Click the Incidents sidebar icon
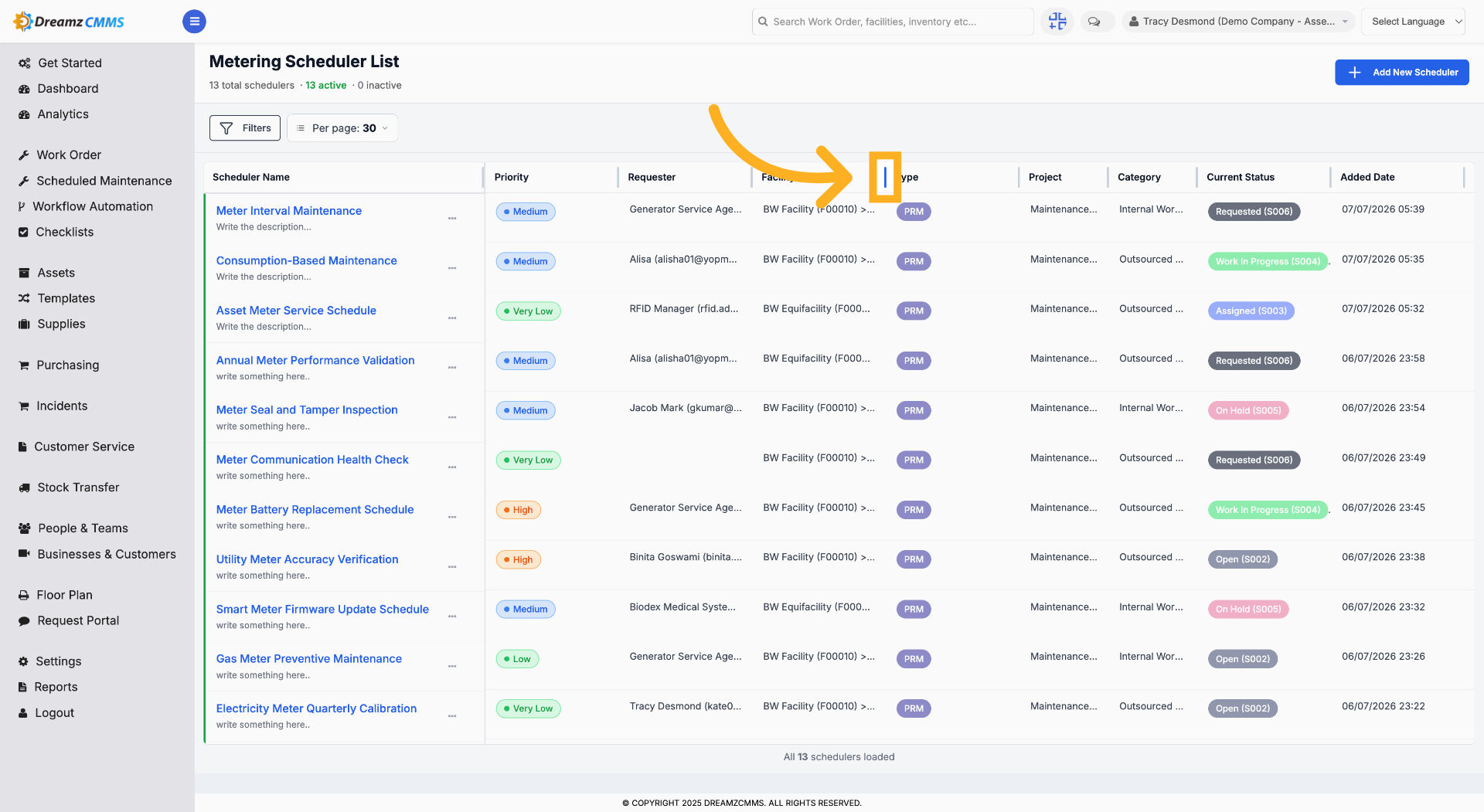The height and width of the screenshot is (812, 1484). (x=24, y=406)
